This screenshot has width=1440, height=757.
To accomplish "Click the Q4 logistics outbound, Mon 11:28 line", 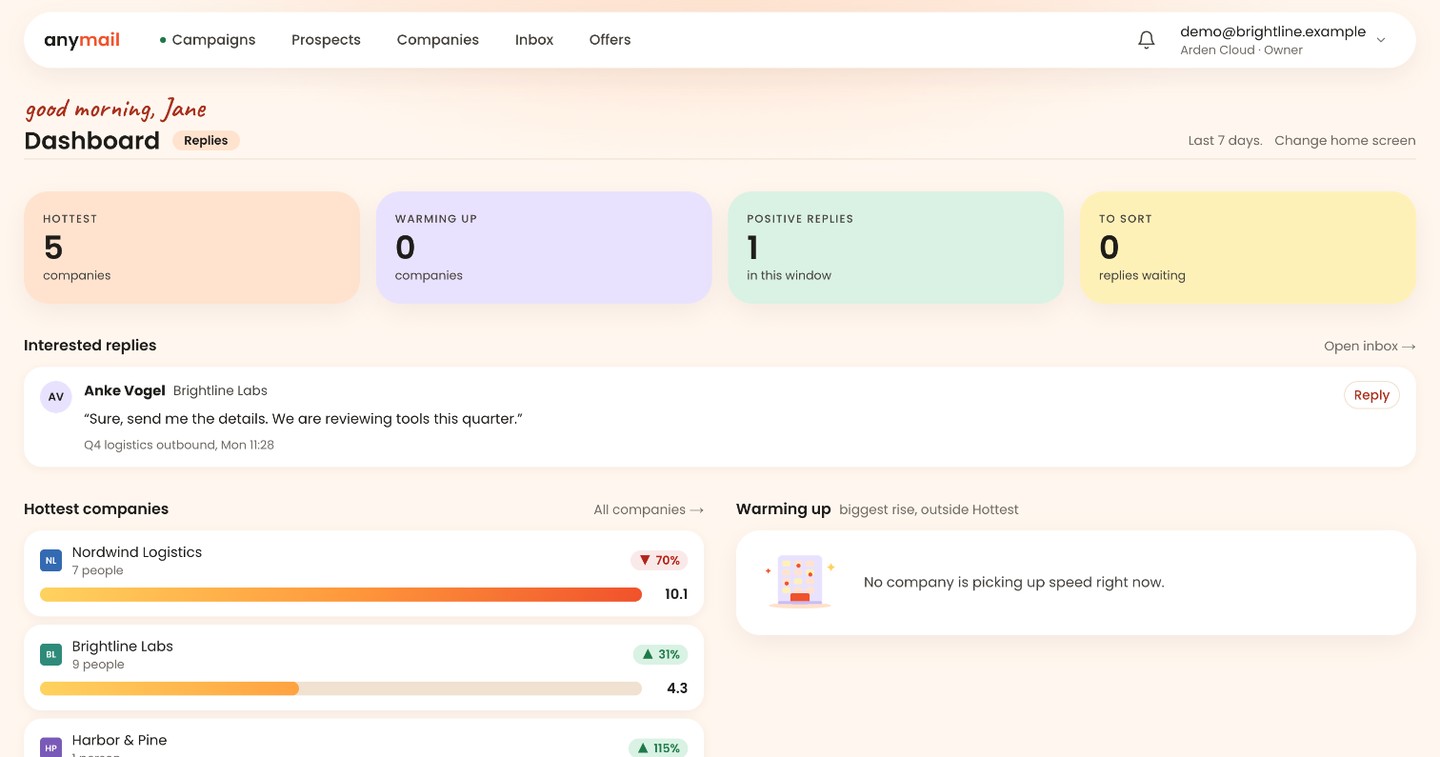I will click(179, 445).
